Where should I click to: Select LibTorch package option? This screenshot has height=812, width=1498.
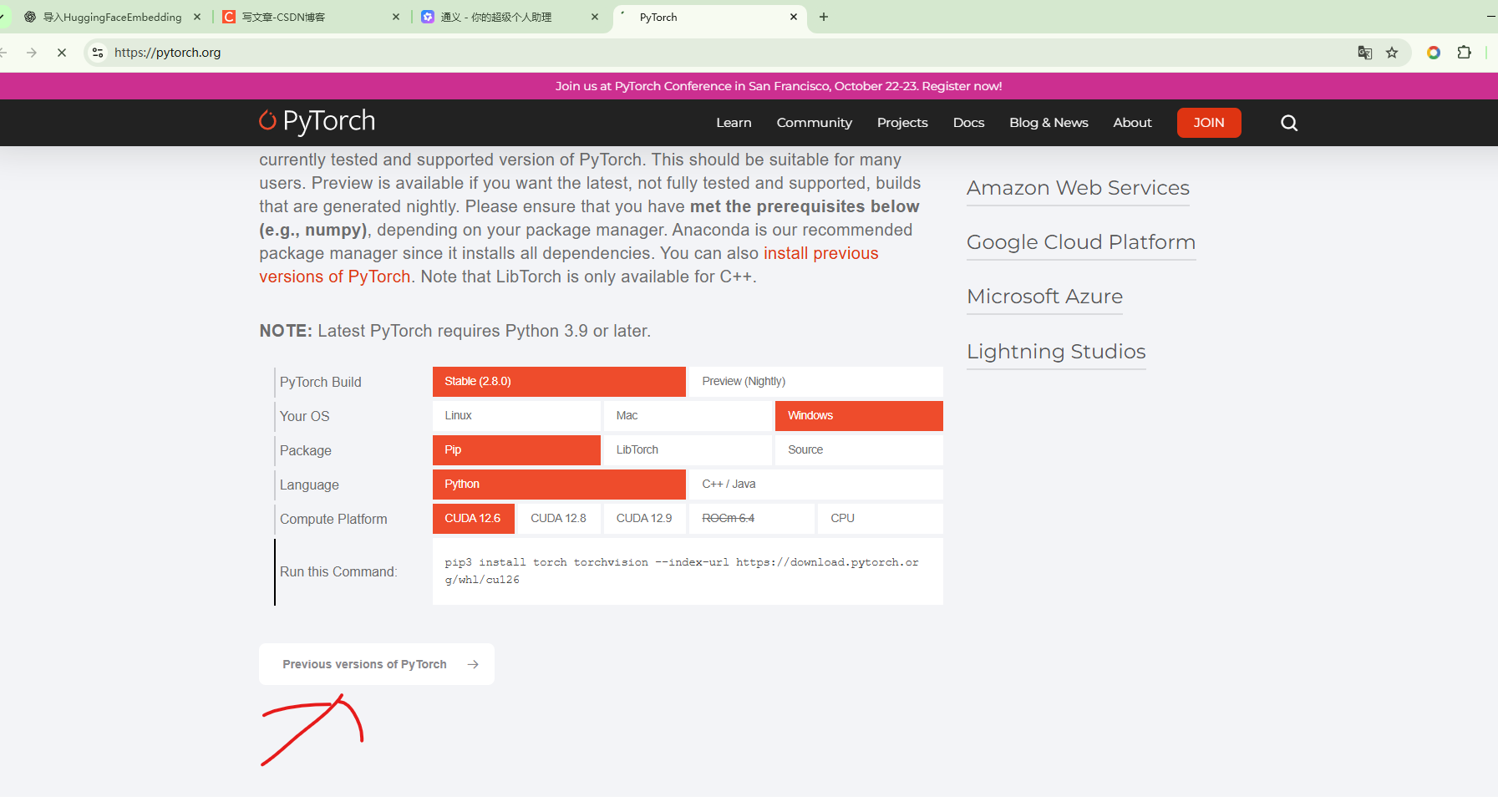click(x=688, y=450)
